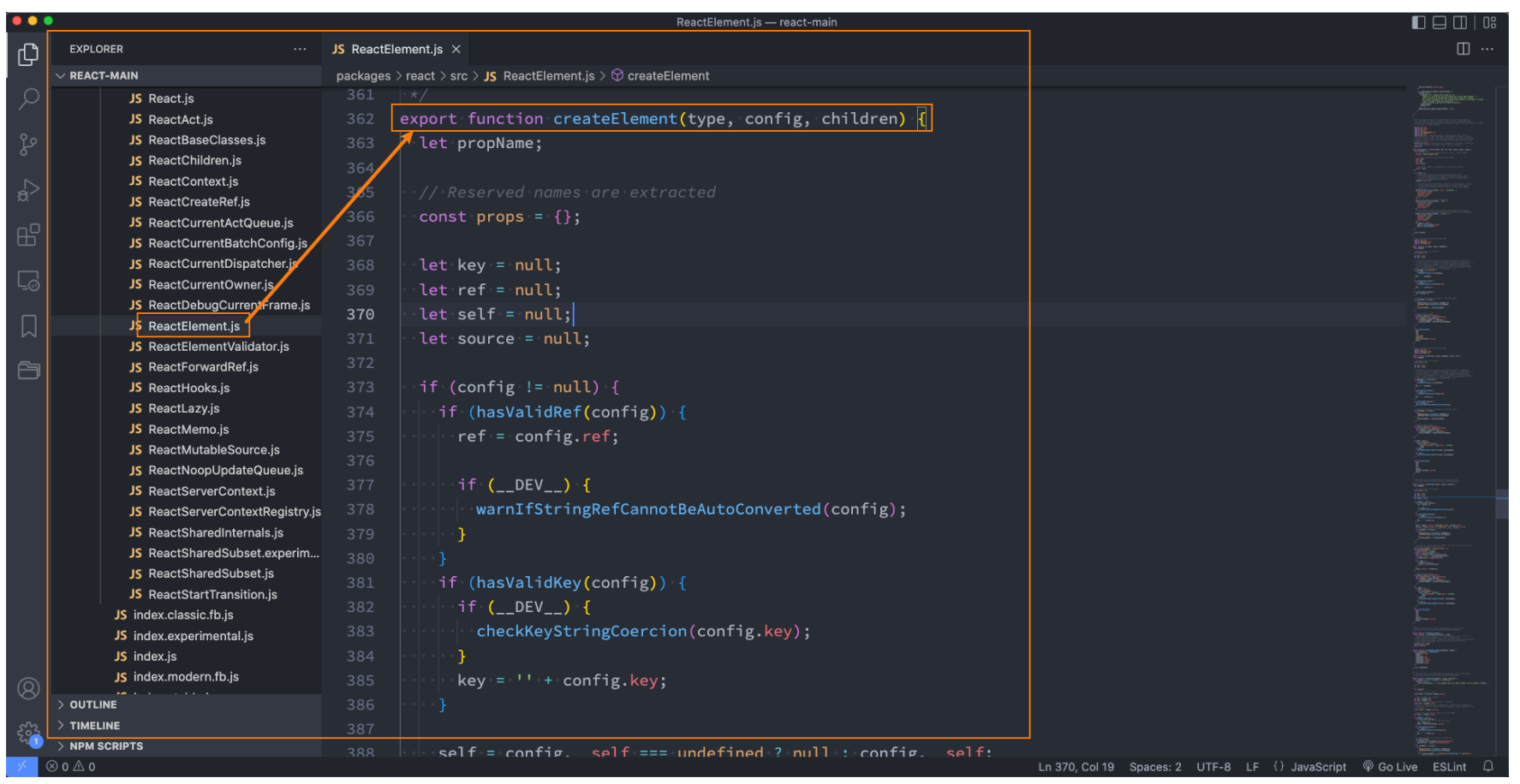This screenshot has width=1520, height=784.
Task: Click 'react' in the breadcrumb
Action: pos(420,76)
